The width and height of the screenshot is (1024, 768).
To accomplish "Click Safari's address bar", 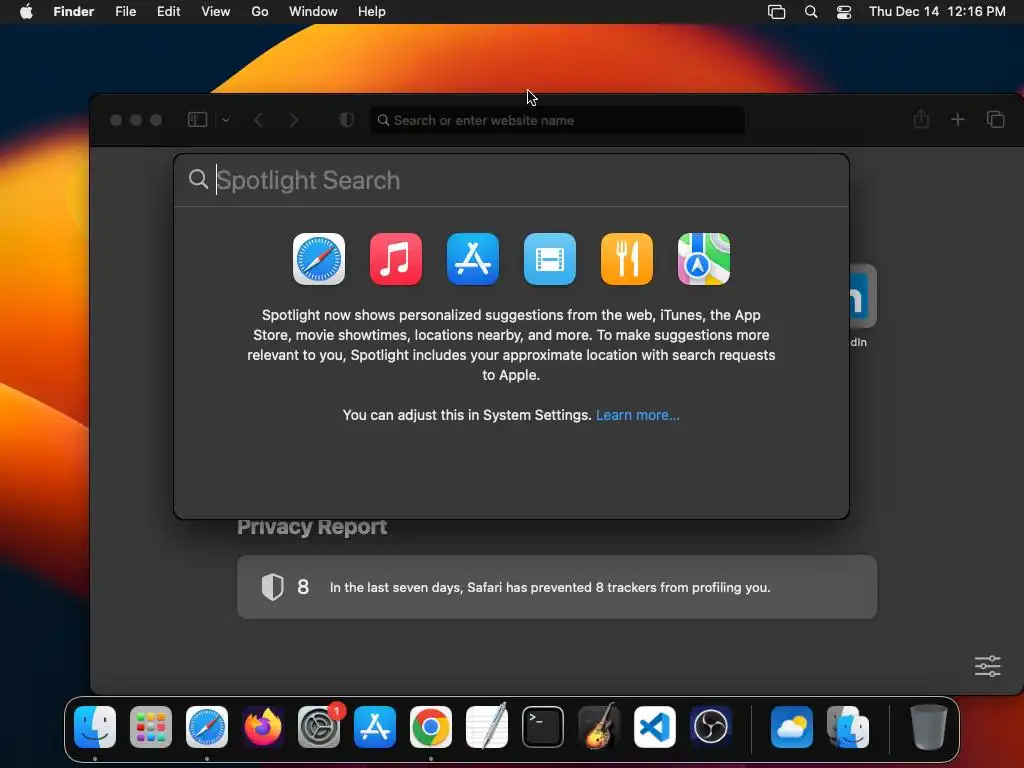I will click(x=557, y=120).
